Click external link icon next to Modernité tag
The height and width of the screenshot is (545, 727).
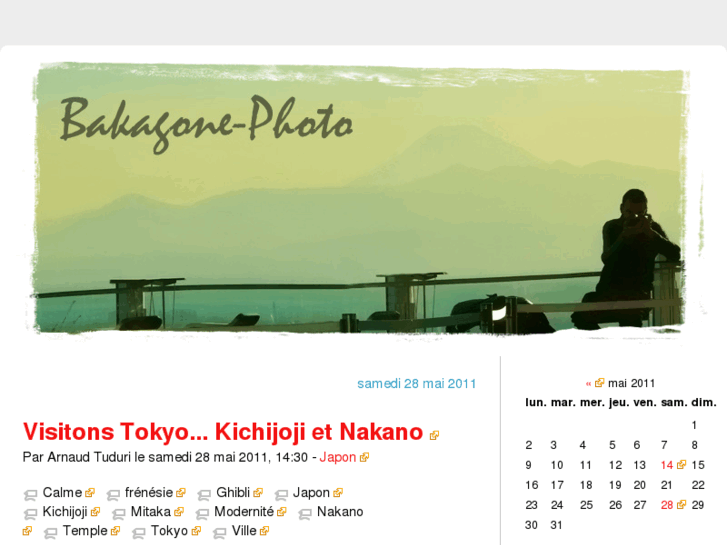(x=281, y=512)
